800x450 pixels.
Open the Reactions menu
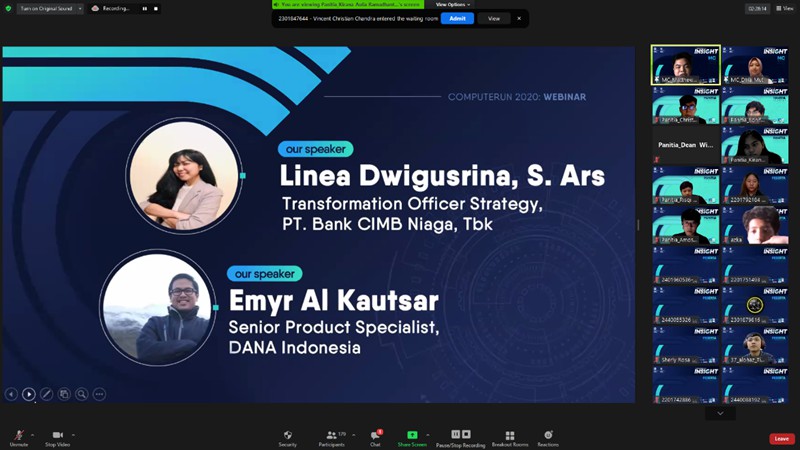pos(548,438)
